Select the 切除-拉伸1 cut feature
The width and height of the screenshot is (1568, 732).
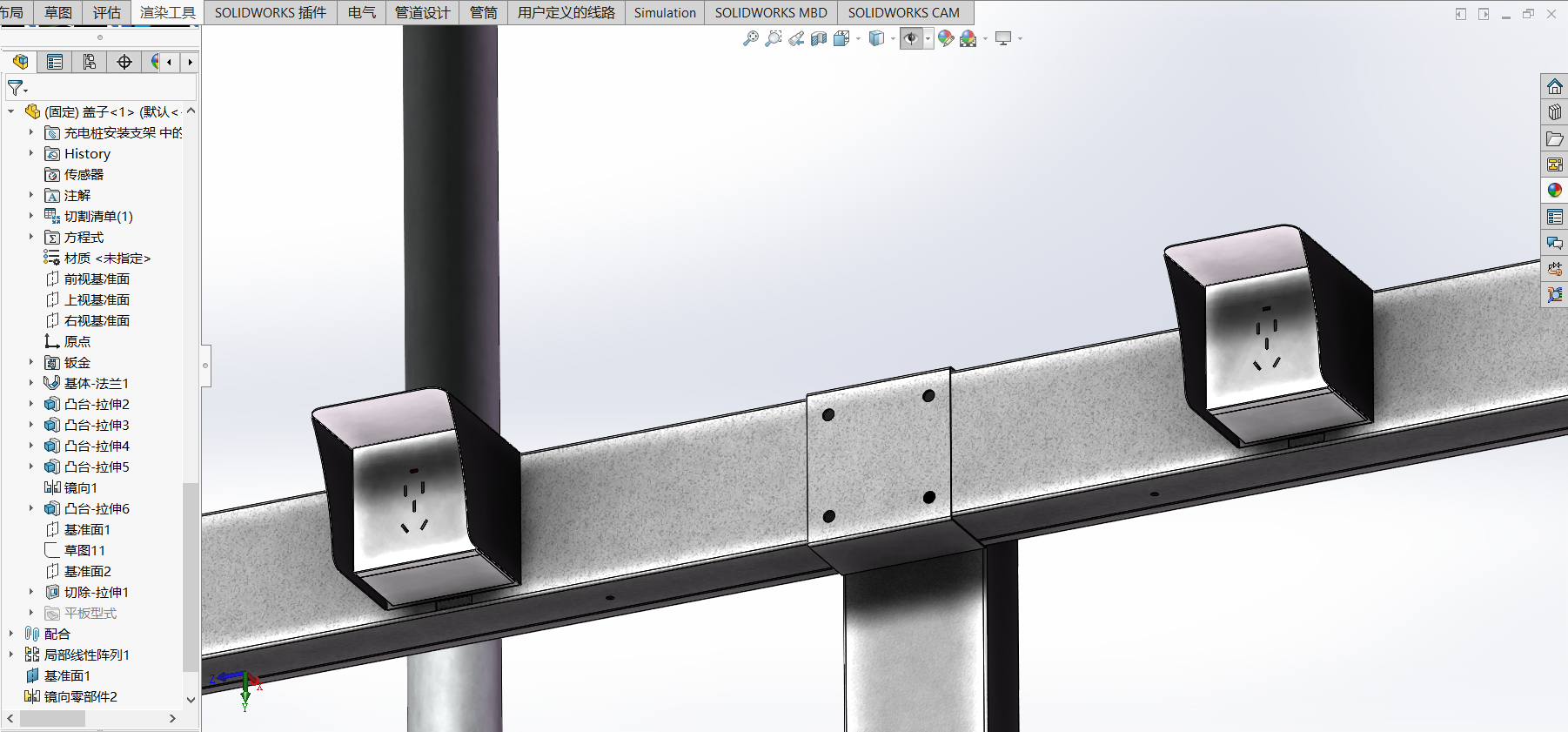[87, 592]
